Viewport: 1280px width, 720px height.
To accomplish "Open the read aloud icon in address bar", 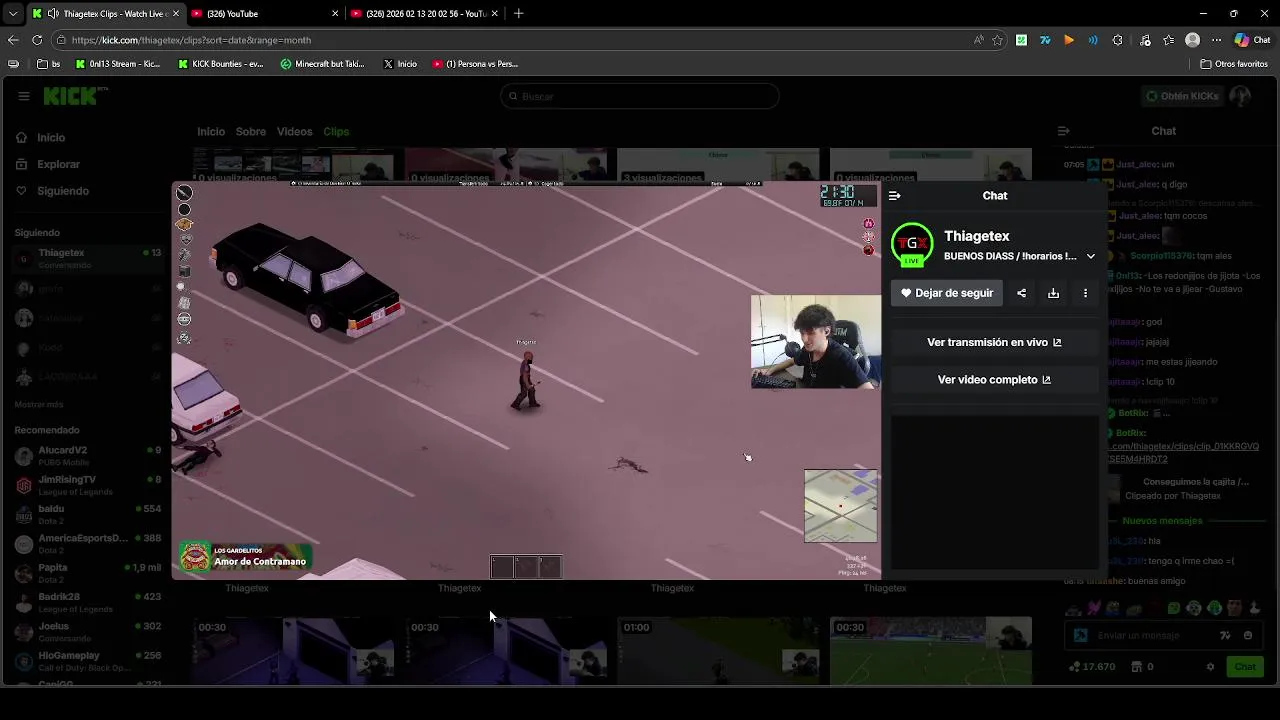I will pyautogui.click(x=978, y=40).
